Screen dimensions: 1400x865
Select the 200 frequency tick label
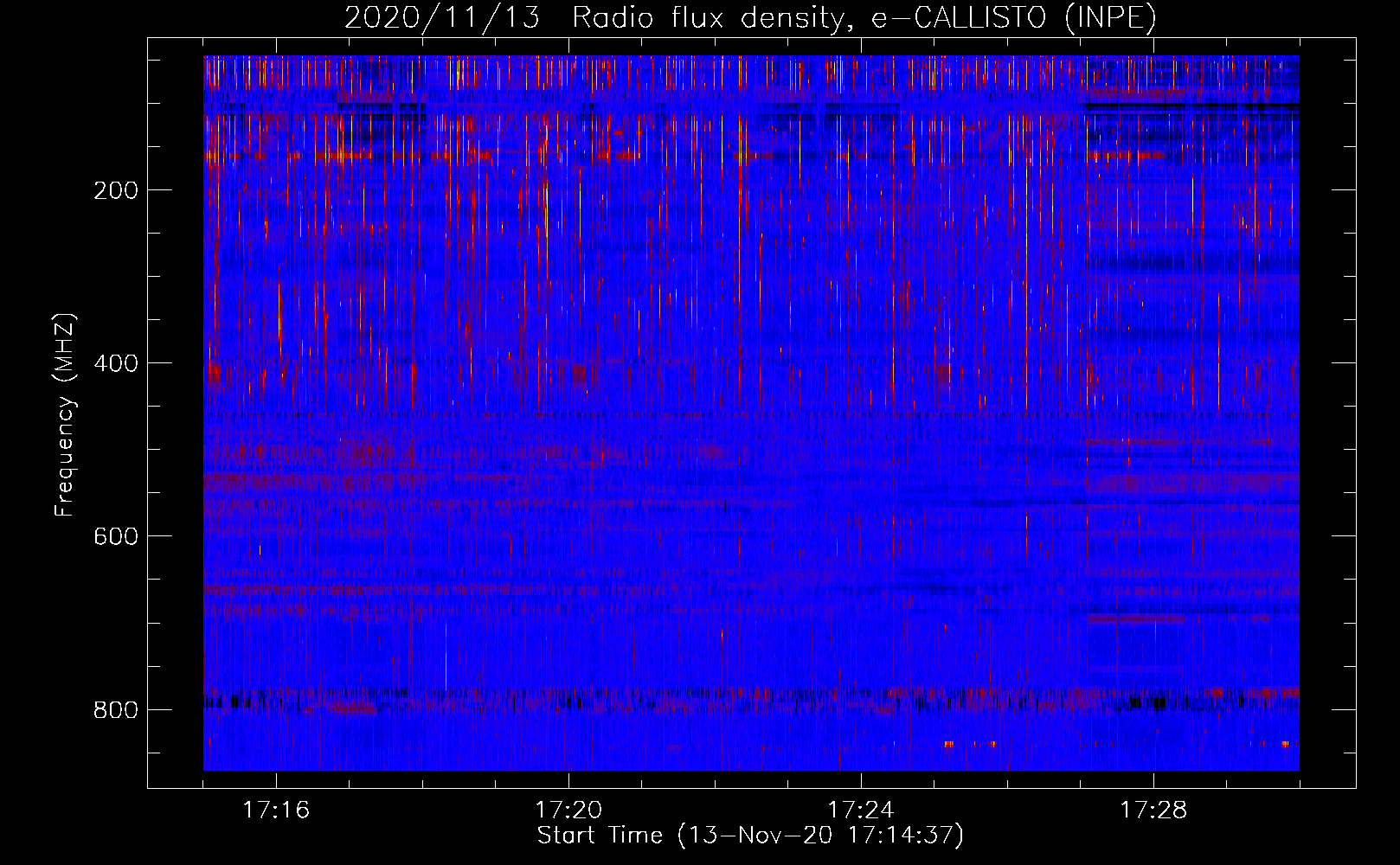(x=115, y=190)
